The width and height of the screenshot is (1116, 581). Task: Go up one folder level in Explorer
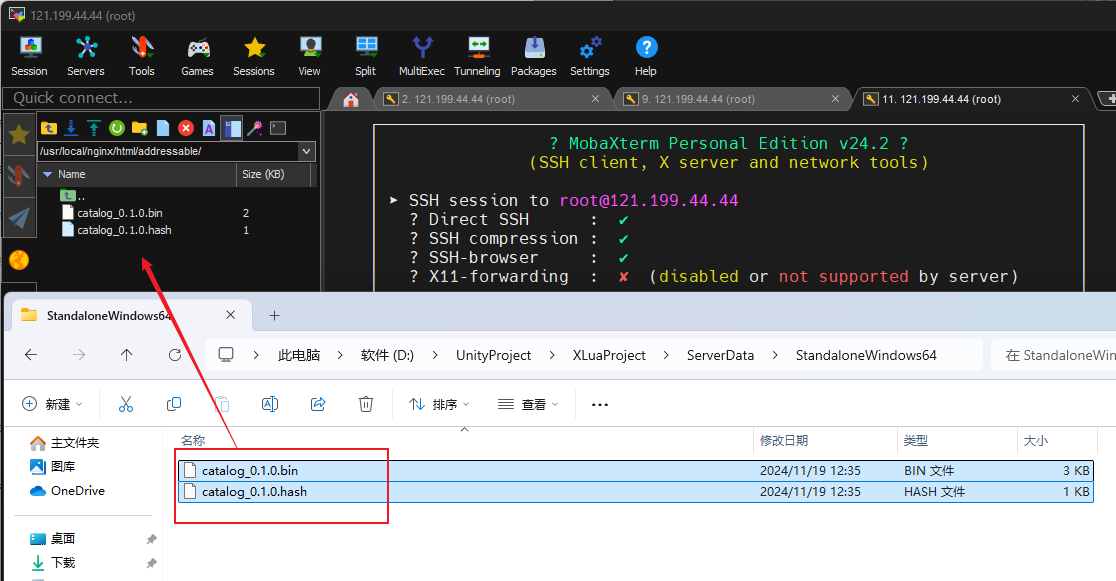click(127, 355)
